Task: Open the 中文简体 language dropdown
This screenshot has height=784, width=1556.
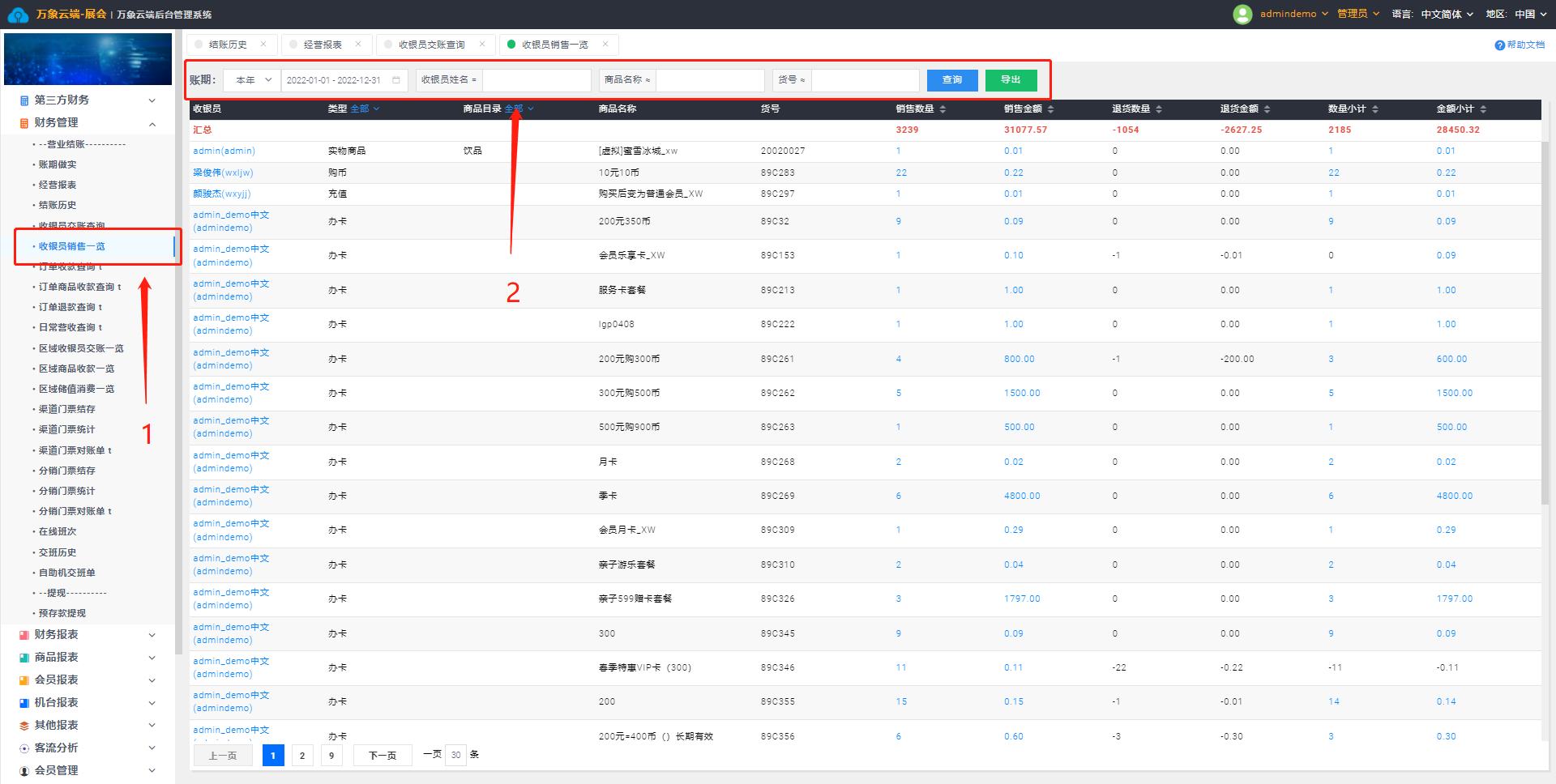Action: pyautogui.click(x=1447, y=14)
